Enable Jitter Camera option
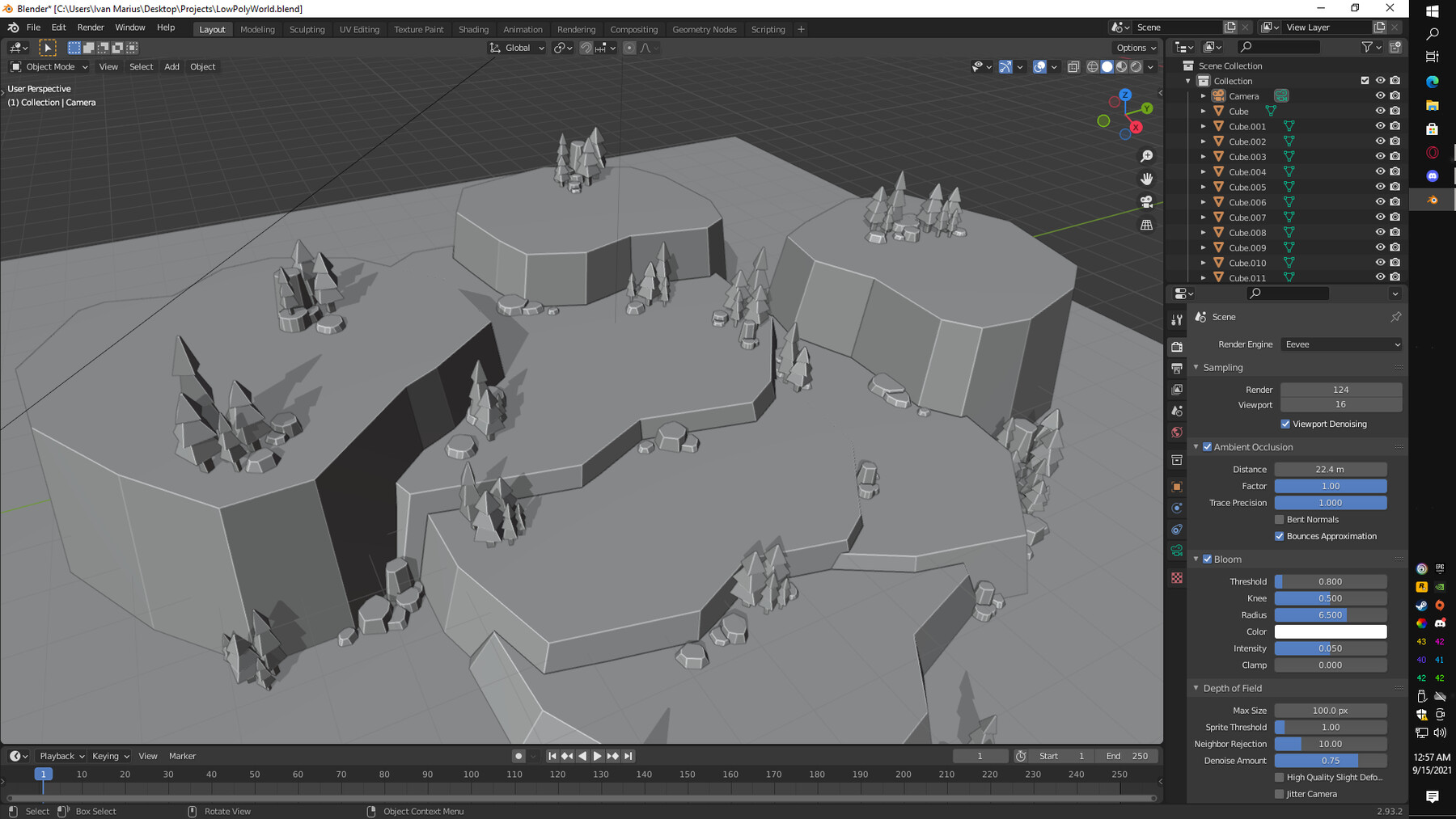Image resolution: width=1456 pixels, height=819 pixels. [x=1280, y=793]
